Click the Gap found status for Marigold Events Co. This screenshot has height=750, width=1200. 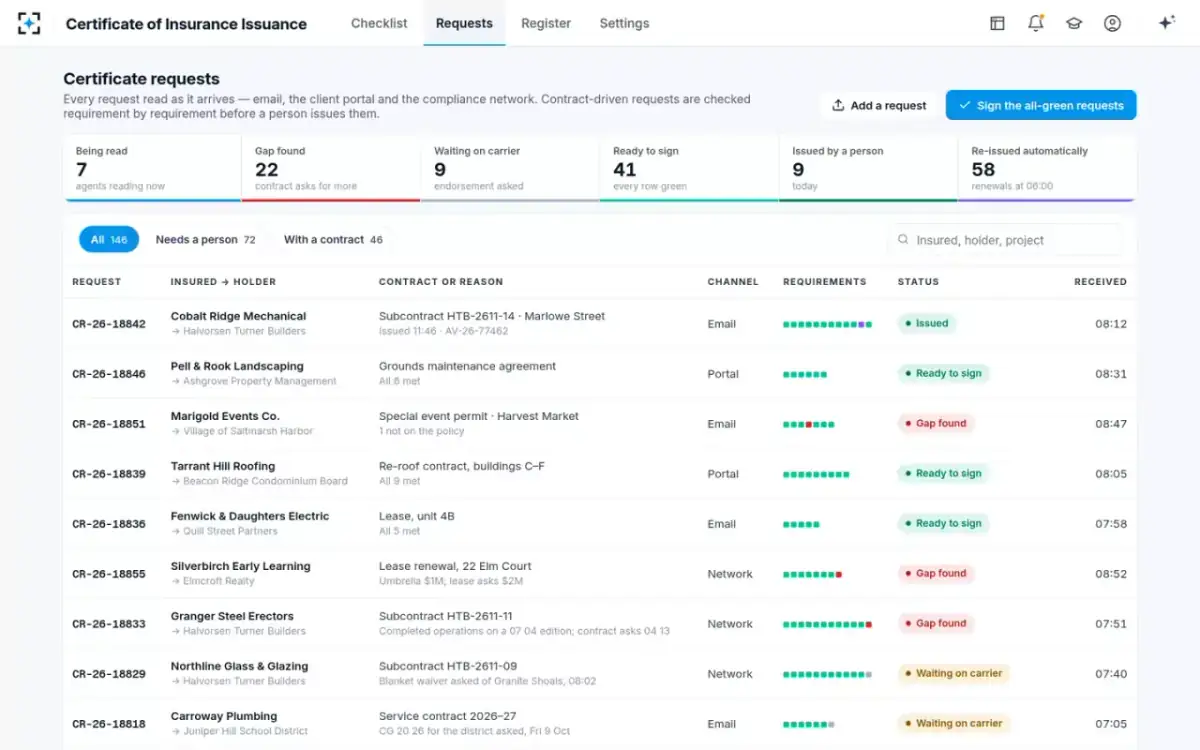pyautogui.click(x=936, y=423)
